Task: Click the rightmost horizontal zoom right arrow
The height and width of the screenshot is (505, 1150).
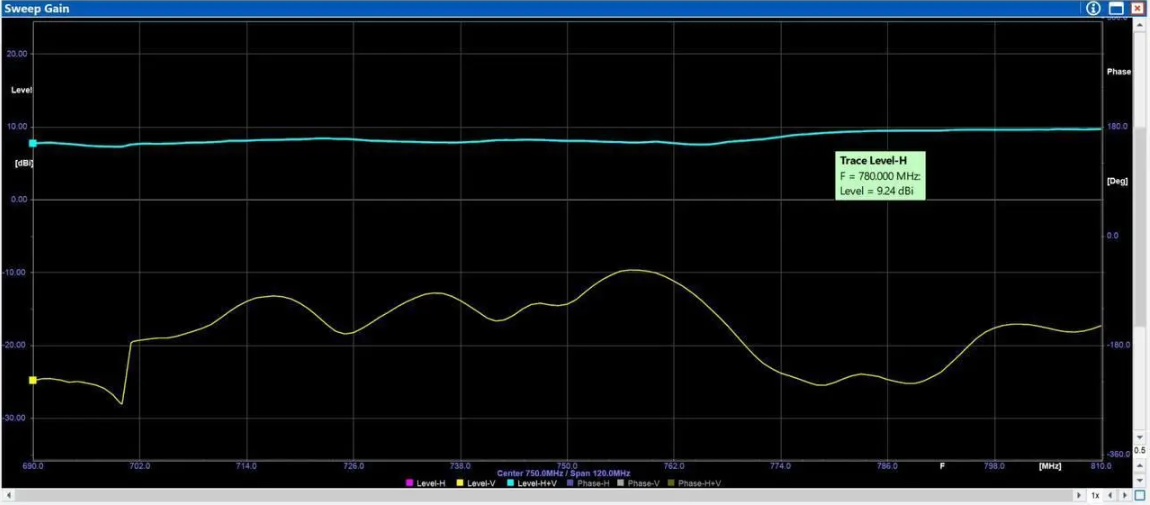Action: [1125, 495]
